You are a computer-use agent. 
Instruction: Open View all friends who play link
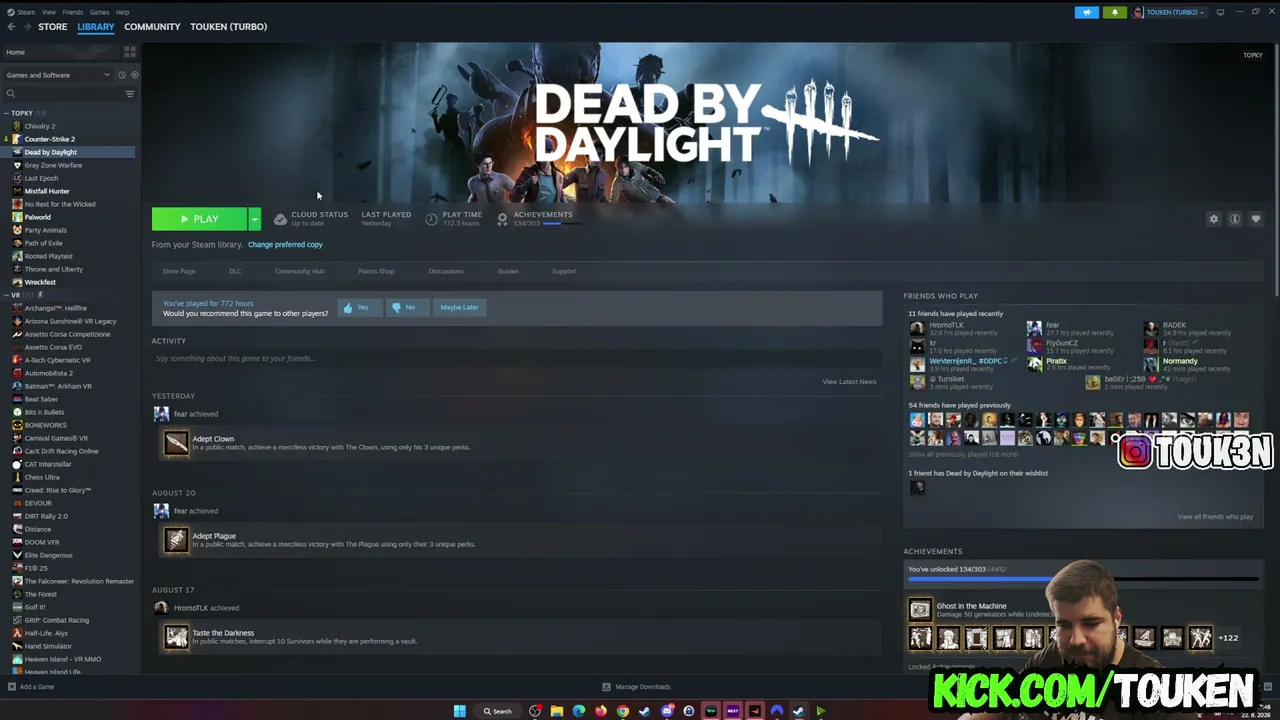pos(1215,517)
